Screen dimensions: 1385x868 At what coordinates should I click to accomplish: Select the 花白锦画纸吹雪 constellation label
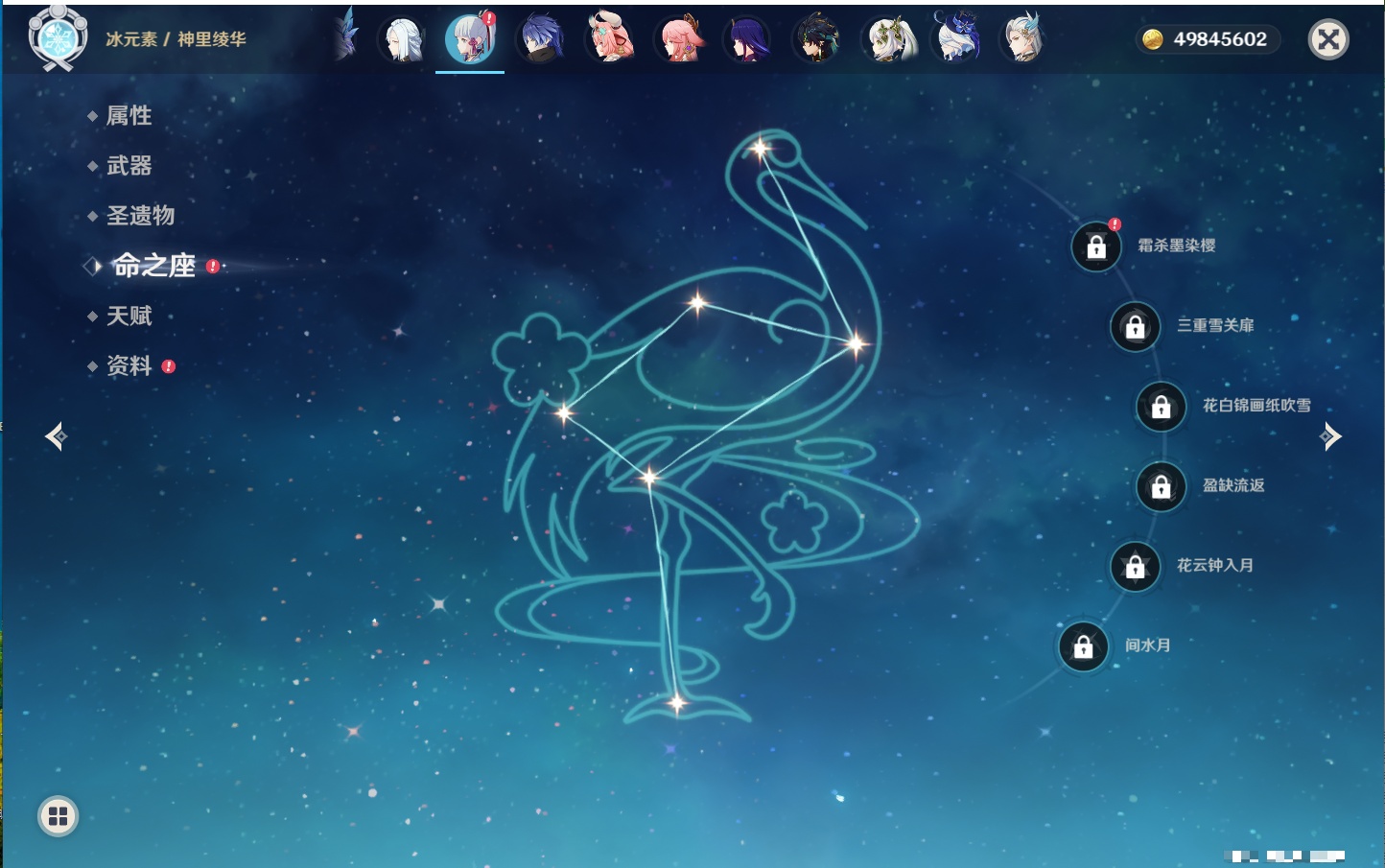point(1256,405)
